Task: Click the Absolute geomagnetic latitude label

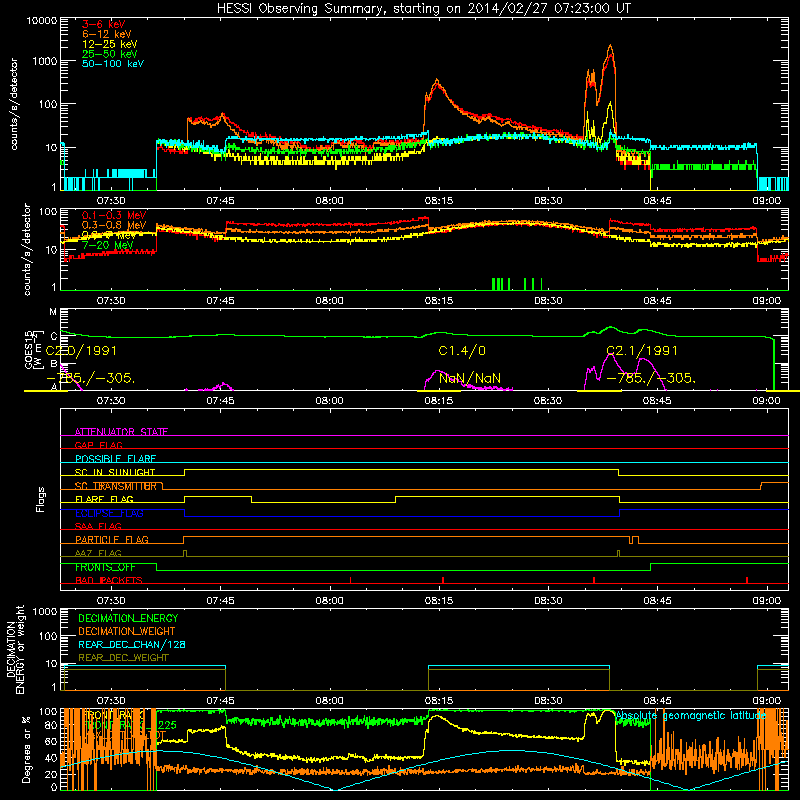Action: coord(691,716)
